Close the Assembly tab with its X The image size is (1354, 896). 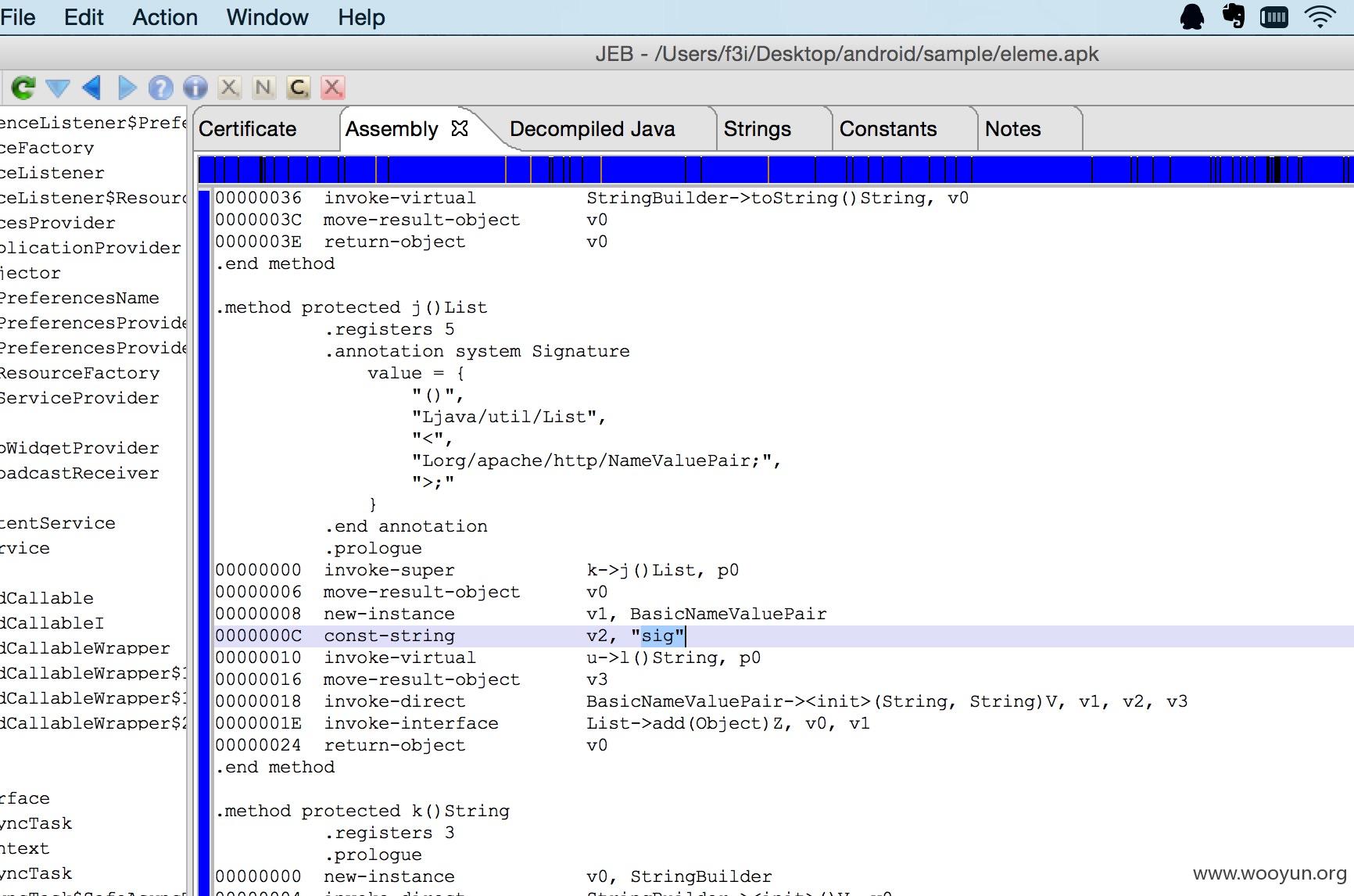[460, 128]
